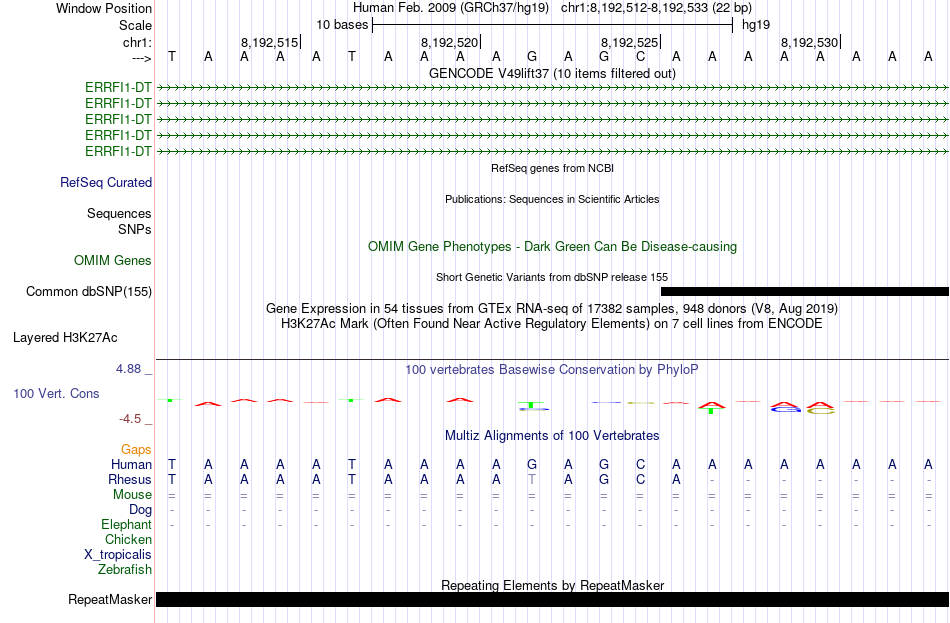The height and width of the screenshot is (623, 950).
Task: Click the Chicken species label
Action: pos(128,539)
